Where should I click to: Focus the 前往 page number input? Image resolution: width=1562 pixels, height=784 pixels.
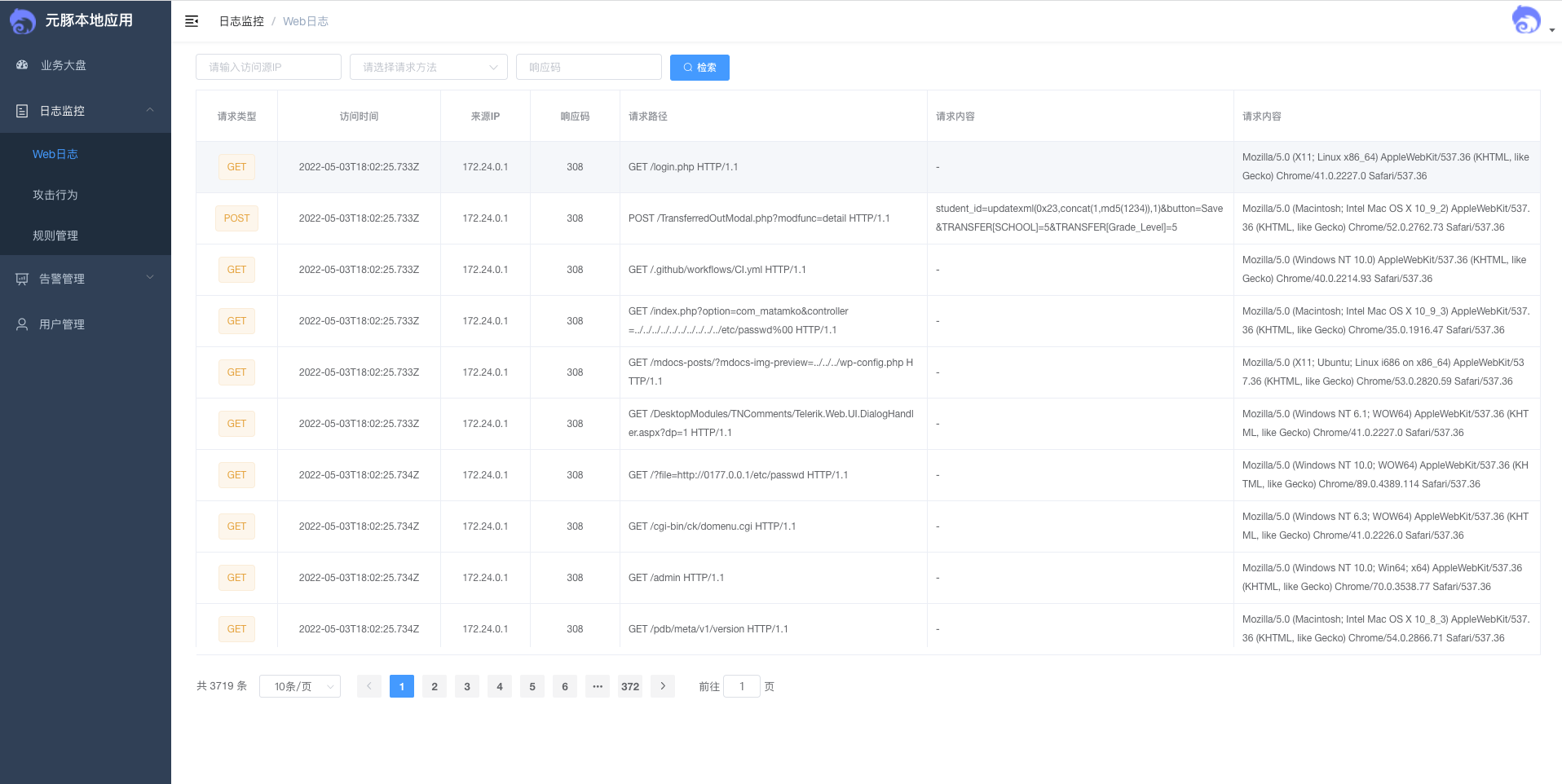tap(742, 686)
